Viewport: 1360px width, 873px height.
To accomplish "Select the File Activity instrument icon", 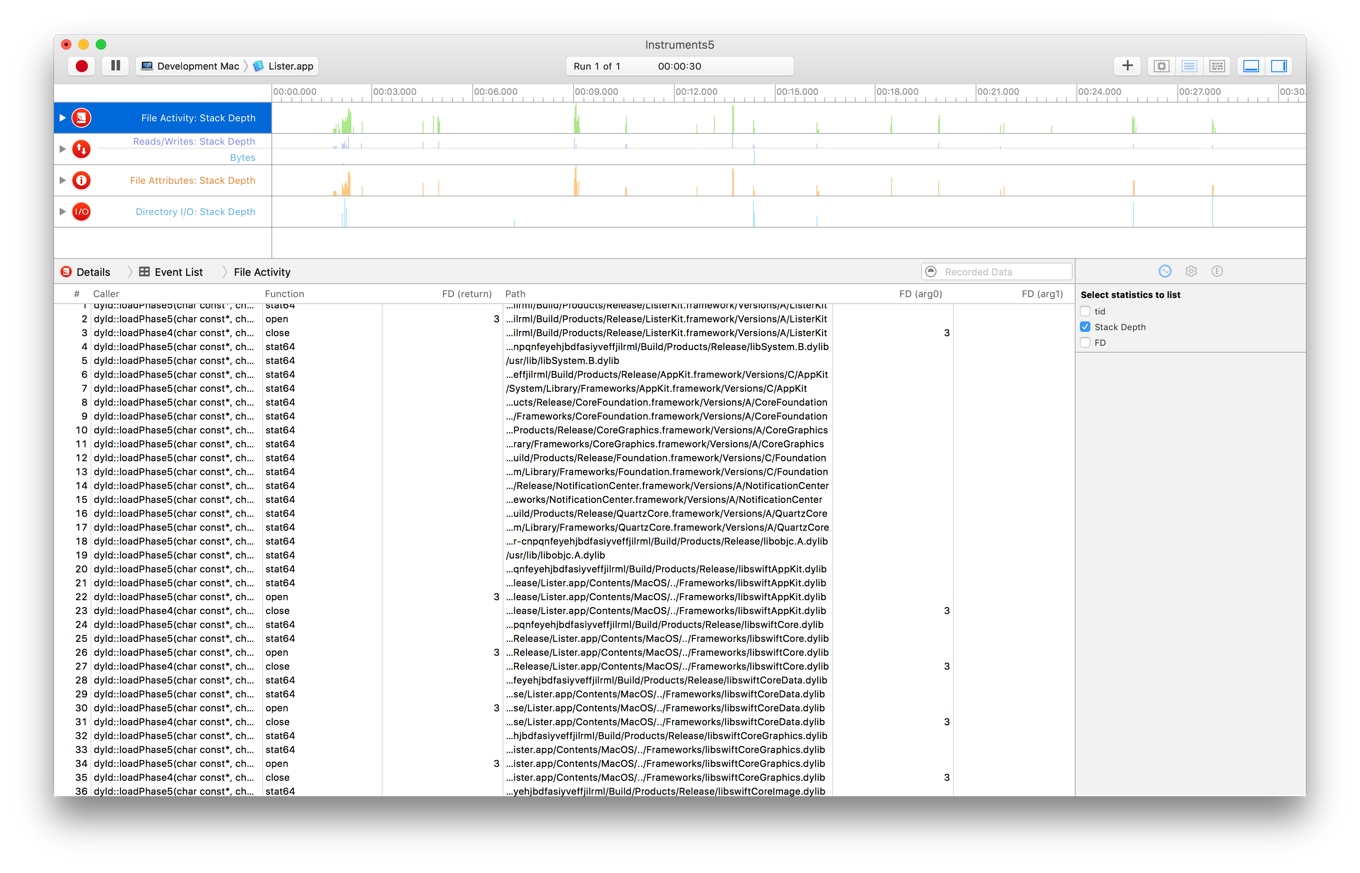I will pos(81,117).
